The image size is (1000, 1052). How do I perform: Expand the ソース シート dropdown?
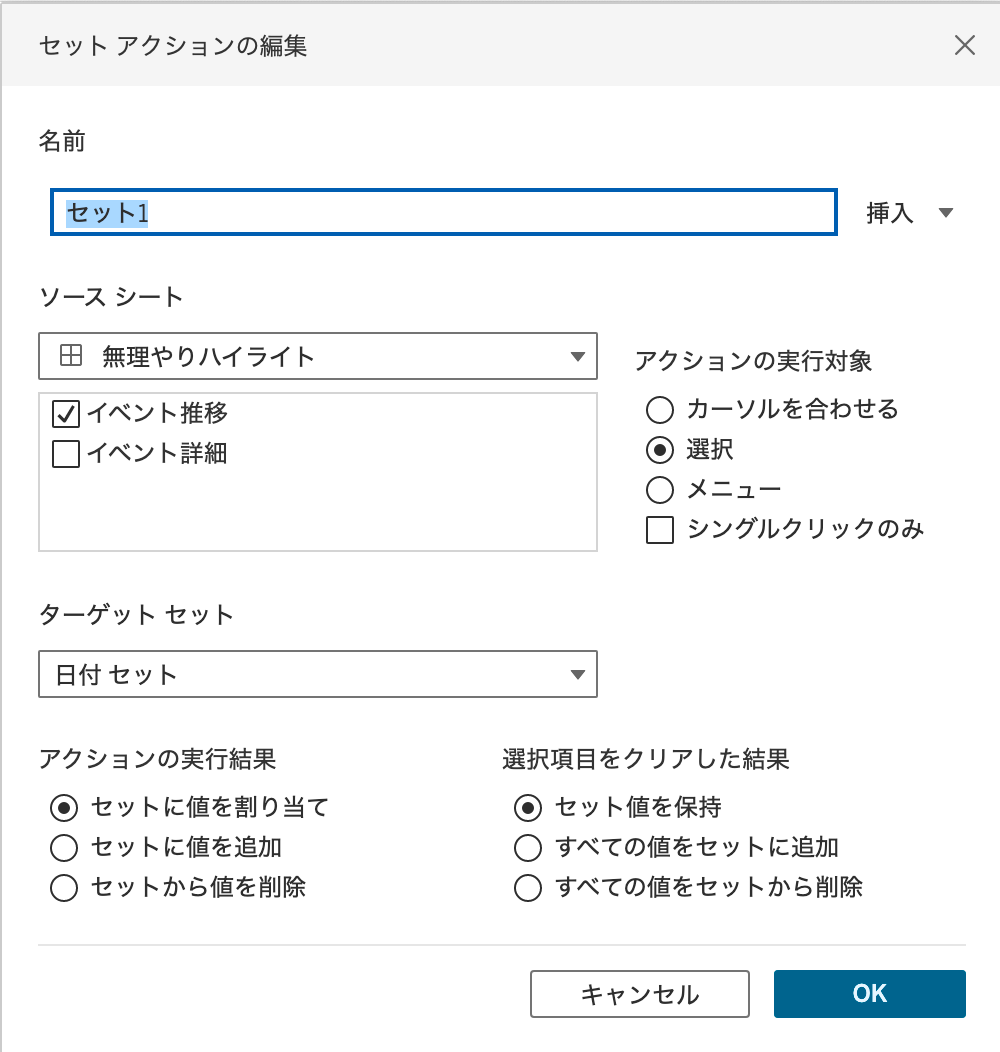[577, 357]
